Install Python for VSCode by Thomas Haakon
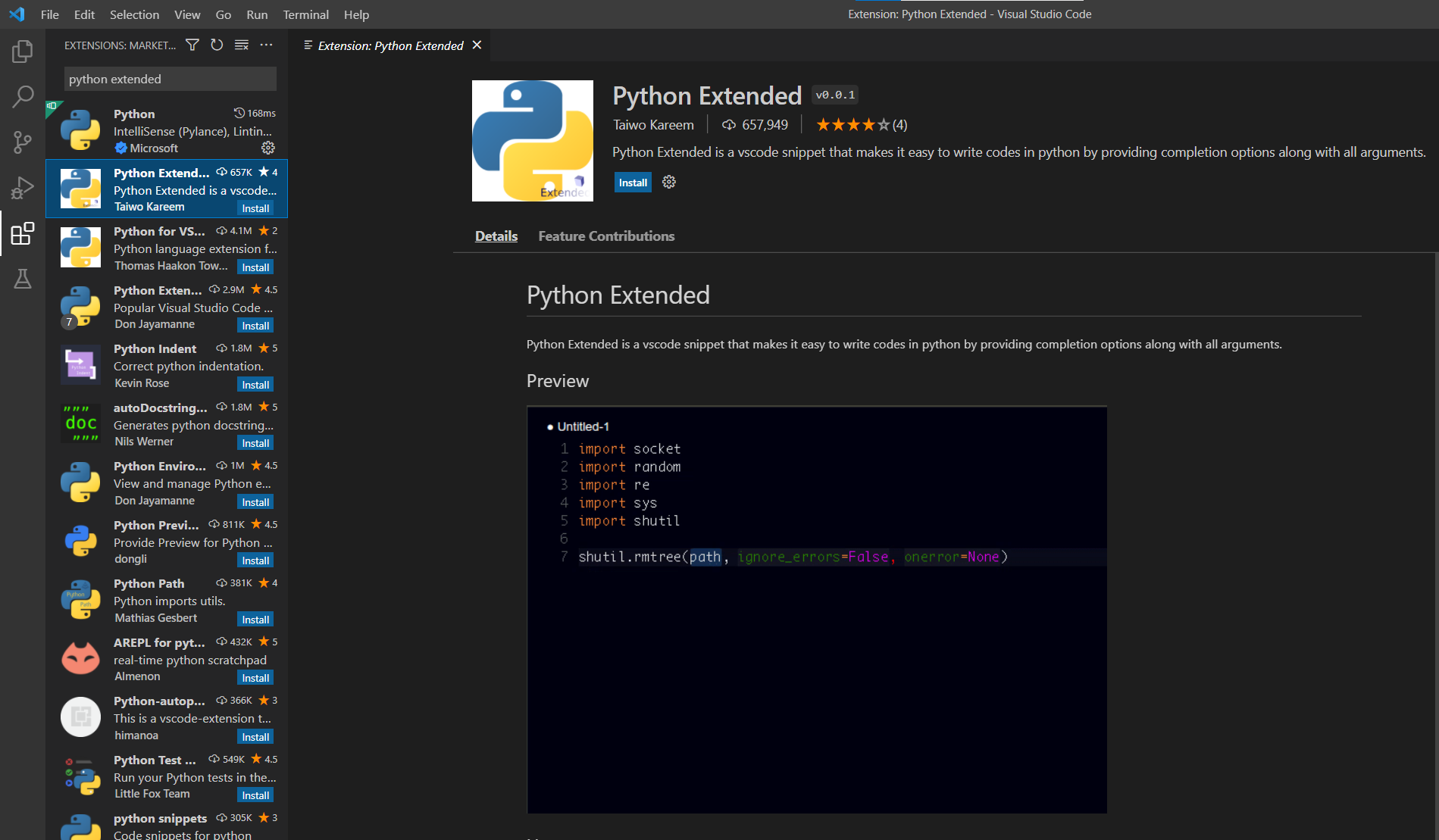 255,267
